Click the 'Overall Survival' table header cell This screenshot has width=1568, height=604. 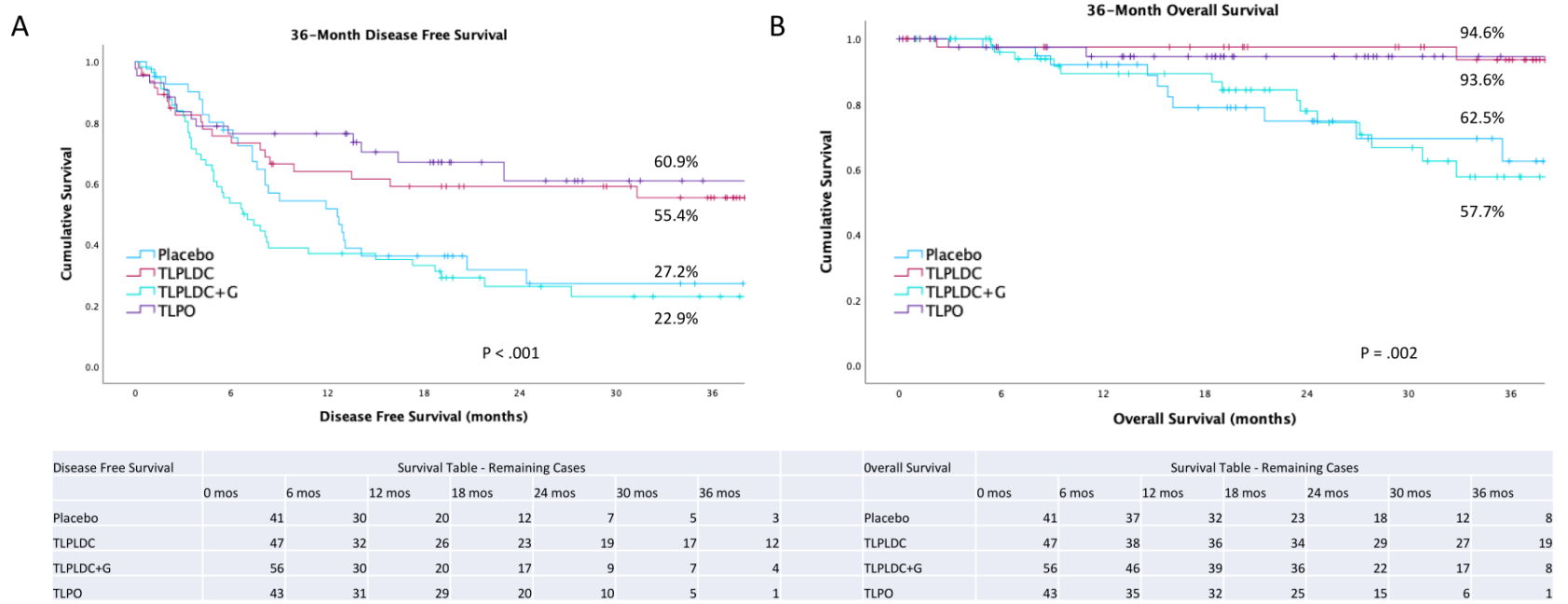(907, 467)
